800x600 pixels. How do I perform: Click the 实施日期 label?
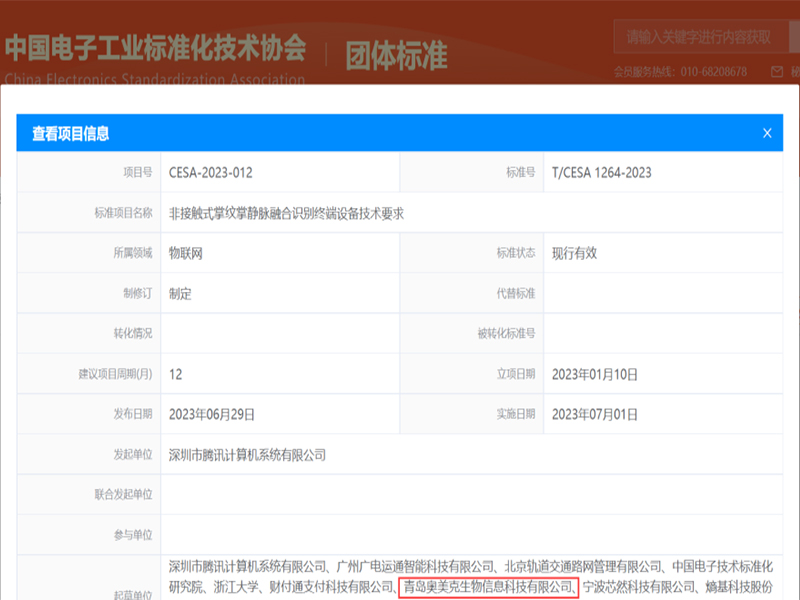coord(516,414)
